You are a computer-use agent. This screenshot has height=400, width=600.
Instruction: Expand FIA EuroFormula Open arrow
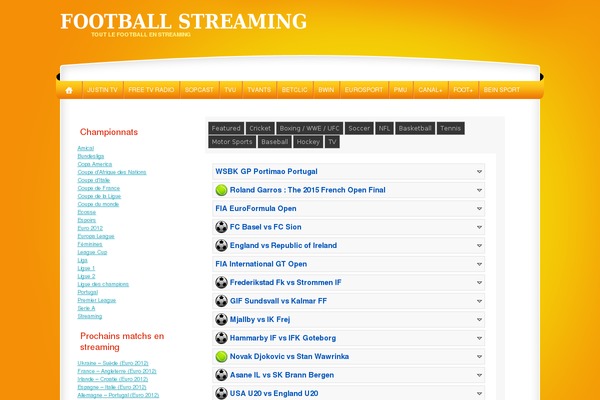479,209
